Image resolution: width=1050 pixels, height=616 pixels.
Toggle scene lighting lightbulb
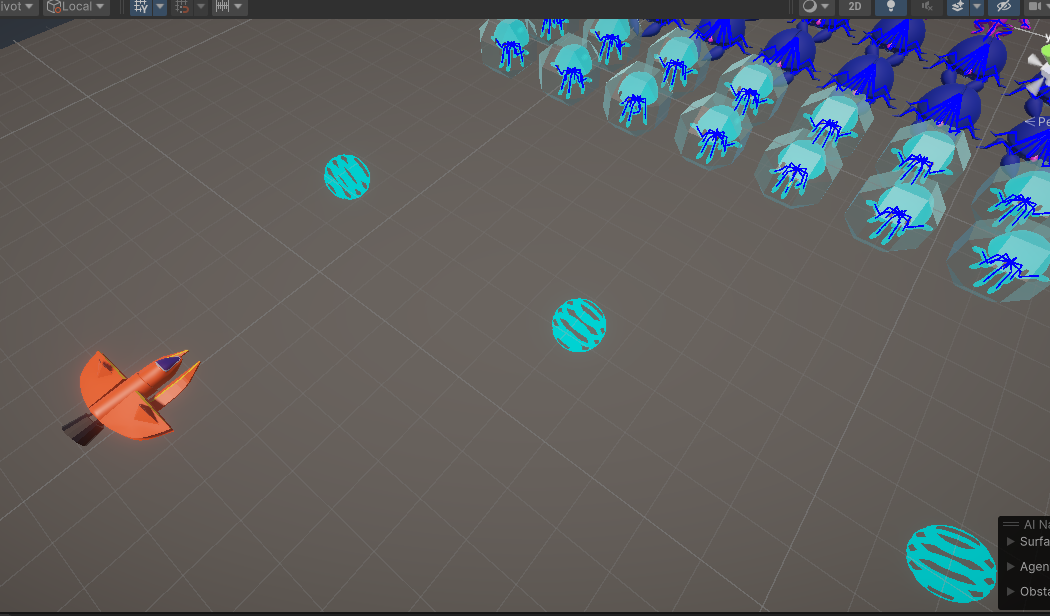pos(890,7)
